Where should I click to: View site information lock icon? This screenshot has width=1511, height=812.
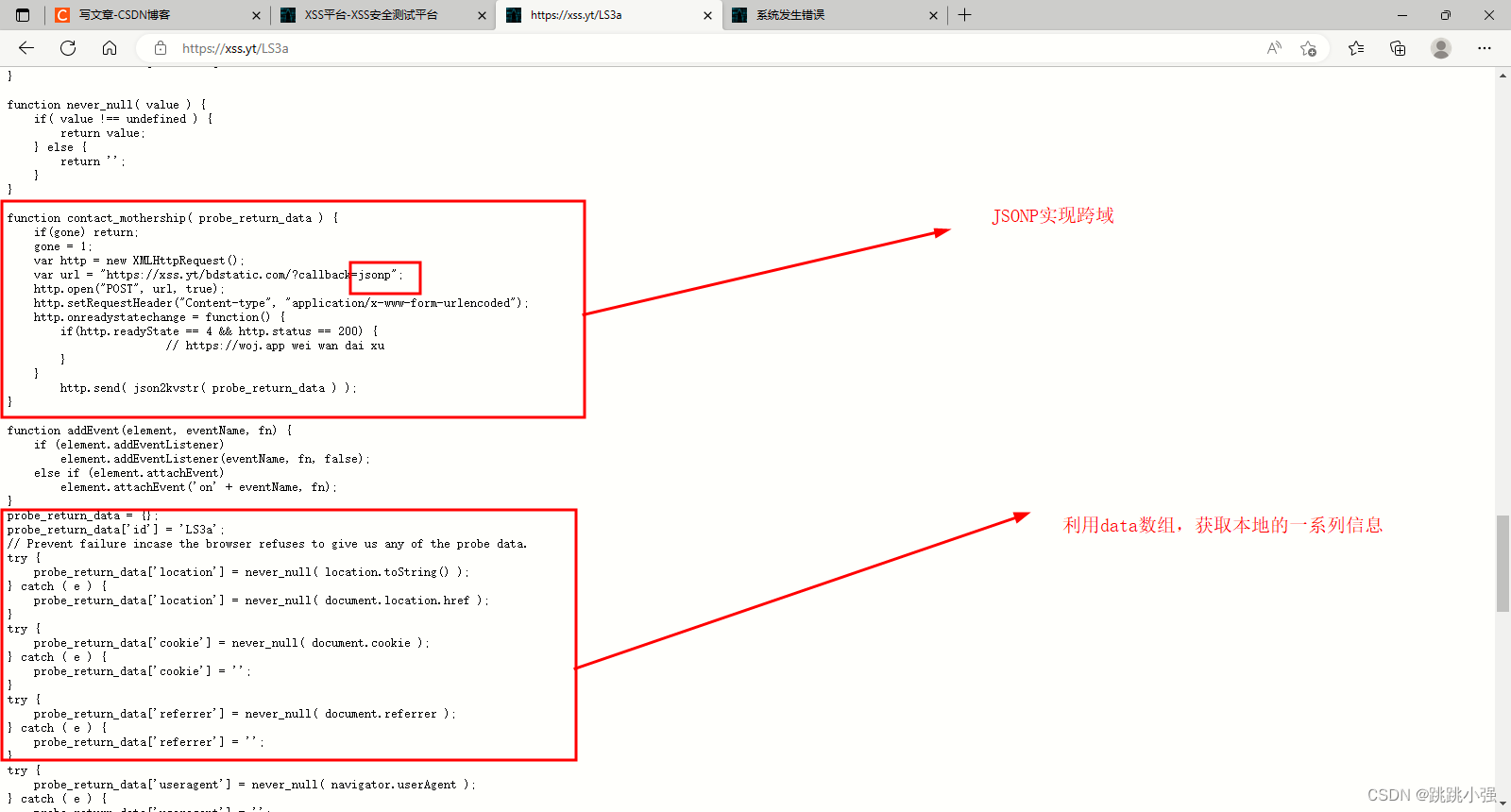pos(161,48)
